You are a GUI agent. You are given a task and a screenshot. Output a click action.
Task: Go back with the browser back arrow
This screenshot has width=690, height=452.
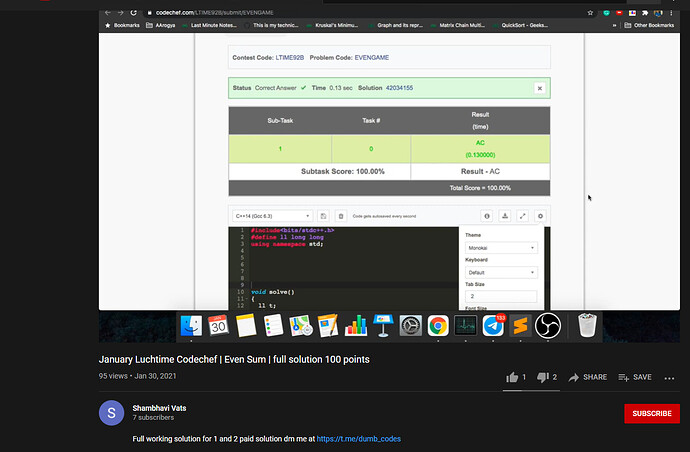[x=107, y=13]
